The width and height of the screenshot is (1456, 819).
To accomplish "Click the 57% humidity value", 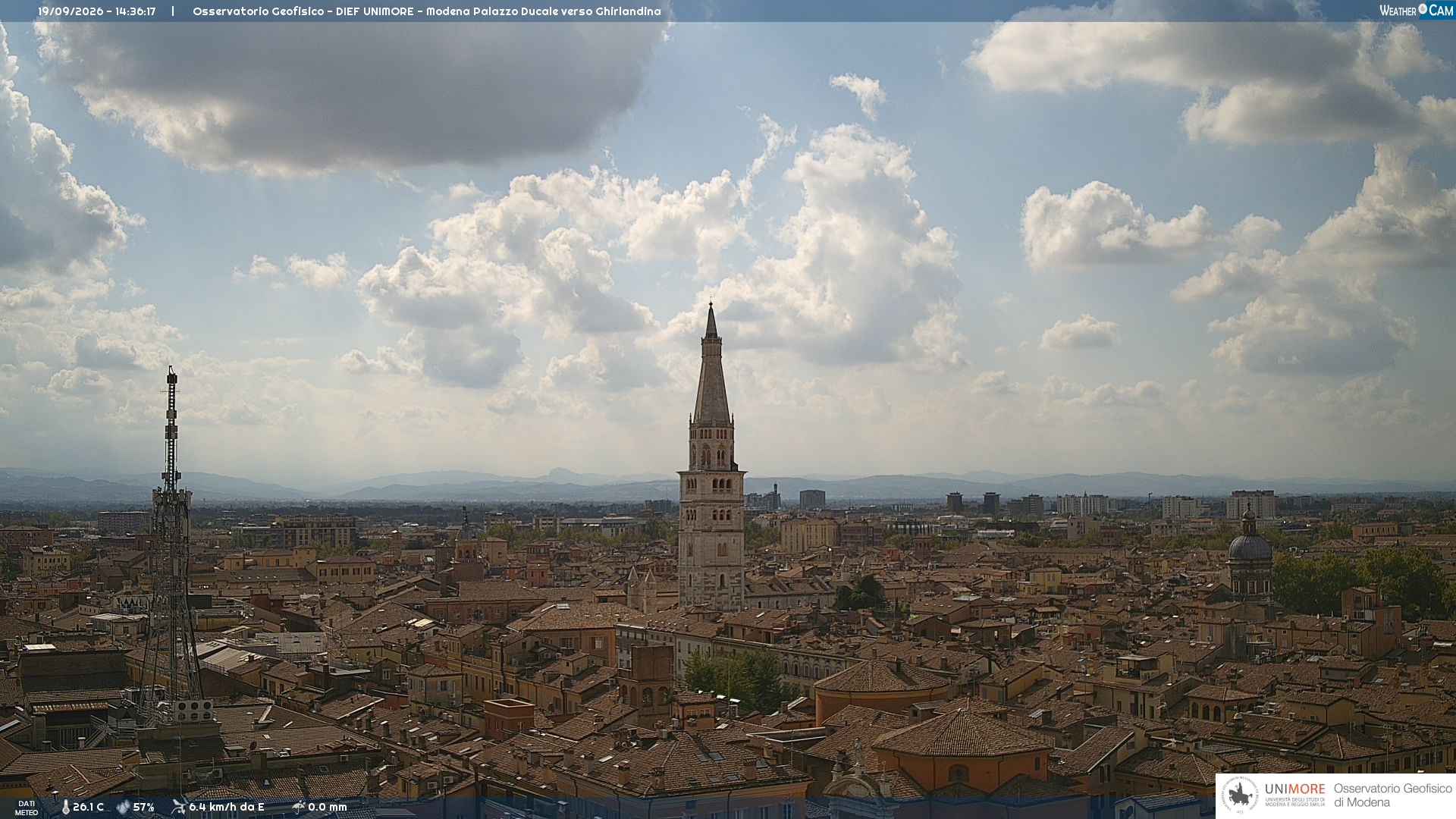I will [x=144, y=808].
